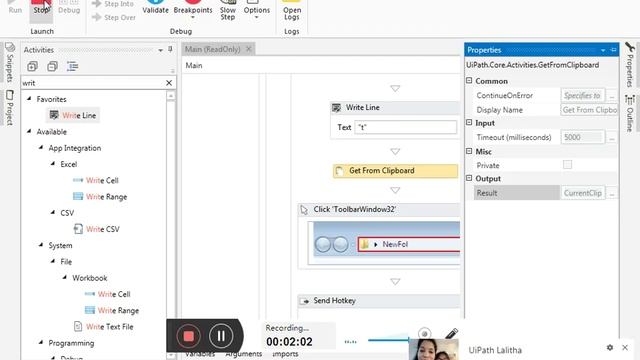The height and width of the screenshot is (360, 640).
Task: Click the ContinueOnError value field
Action: pyautogui.click(x=583, y=96)
